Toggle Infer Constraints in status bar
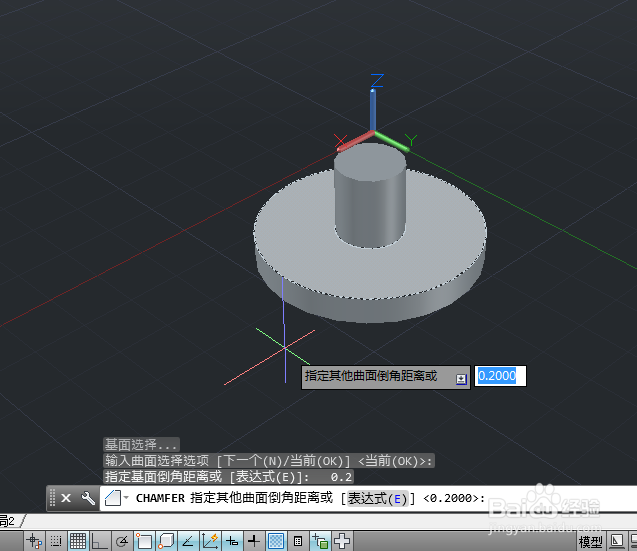Screen dimensions: 637x551 click(x=34, y=541)
